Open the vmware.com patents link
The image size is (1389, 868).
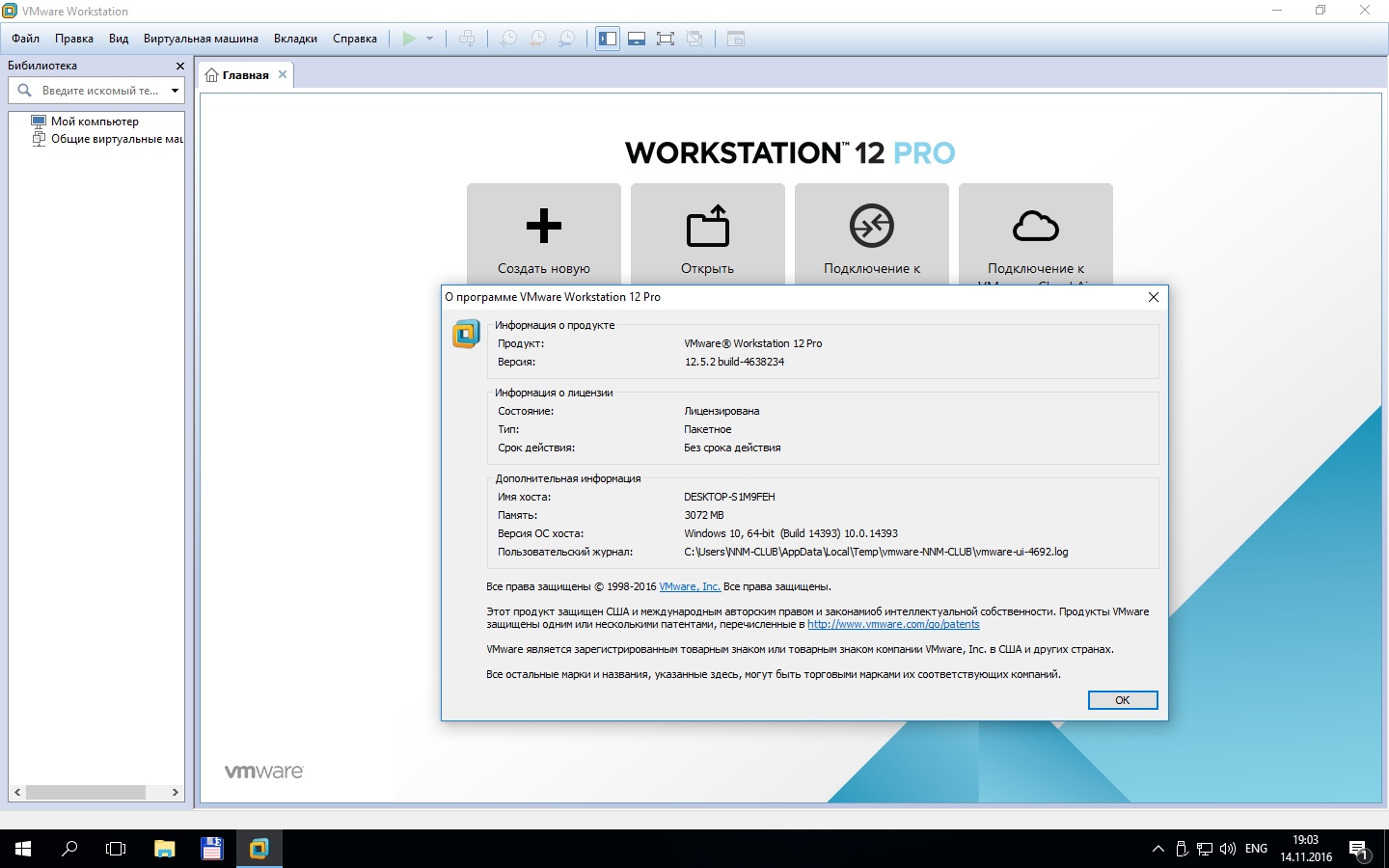coord(893,624)
